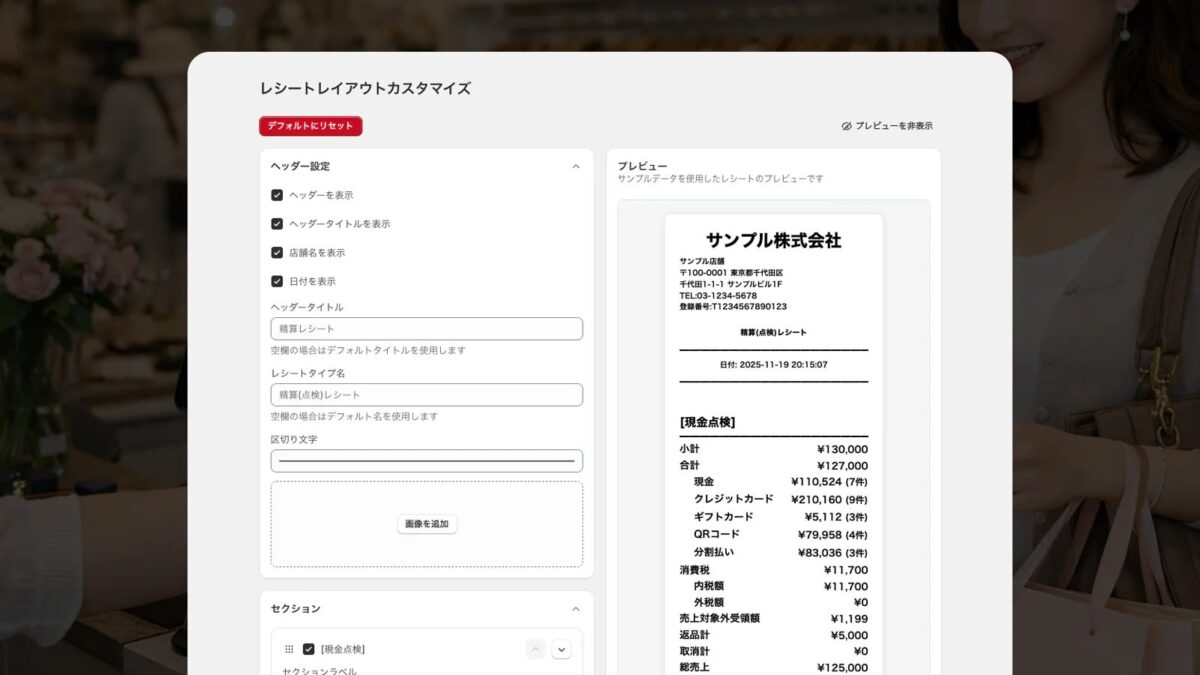Viewport: 1200px width, 675px height.
Task: Move the 現金点検 section up
Action: [x=535, y=648]
